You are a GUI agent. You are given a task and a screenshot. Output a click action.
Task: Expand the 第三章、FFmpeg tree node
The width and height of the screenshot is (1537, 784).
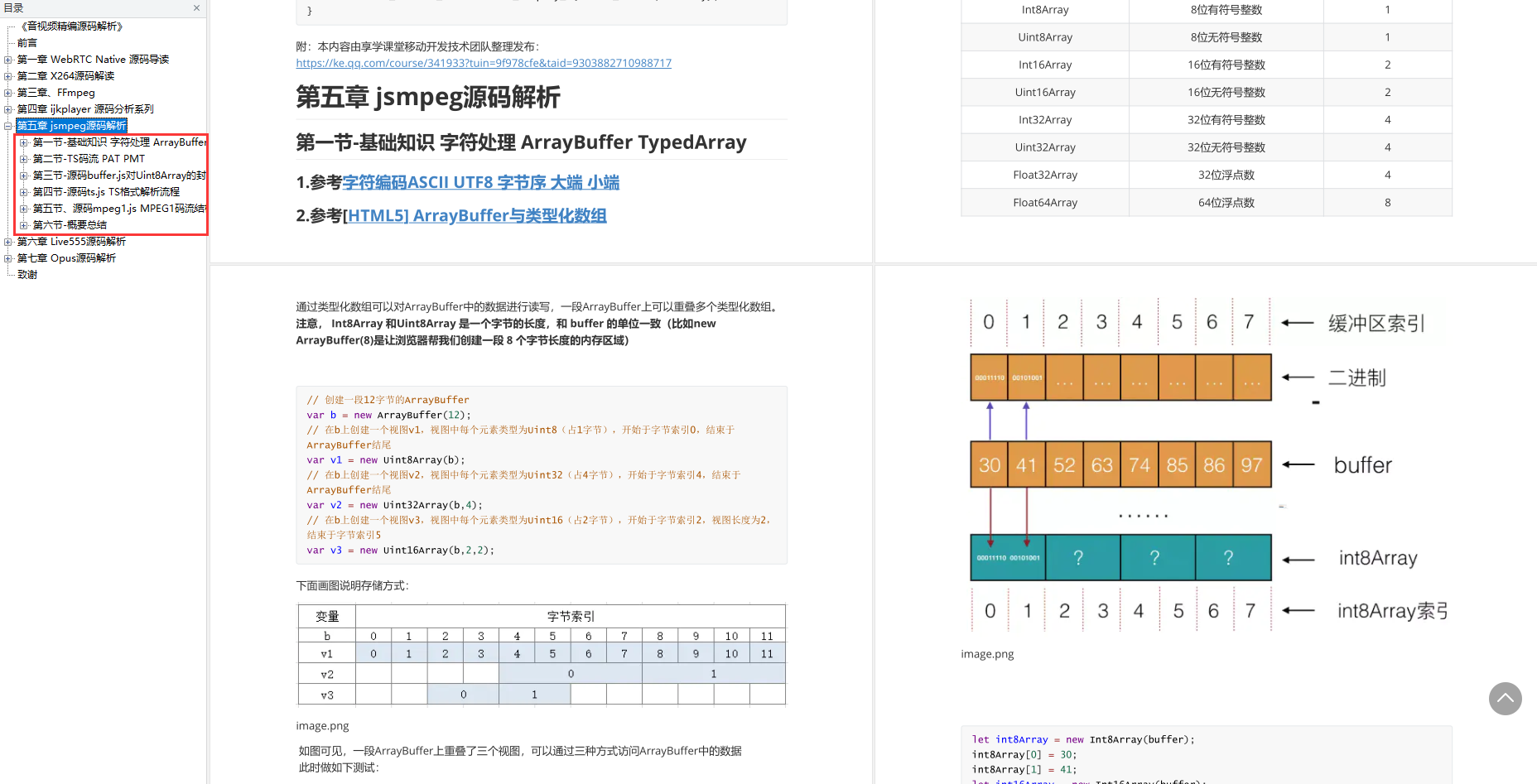(x=7, y=93)
